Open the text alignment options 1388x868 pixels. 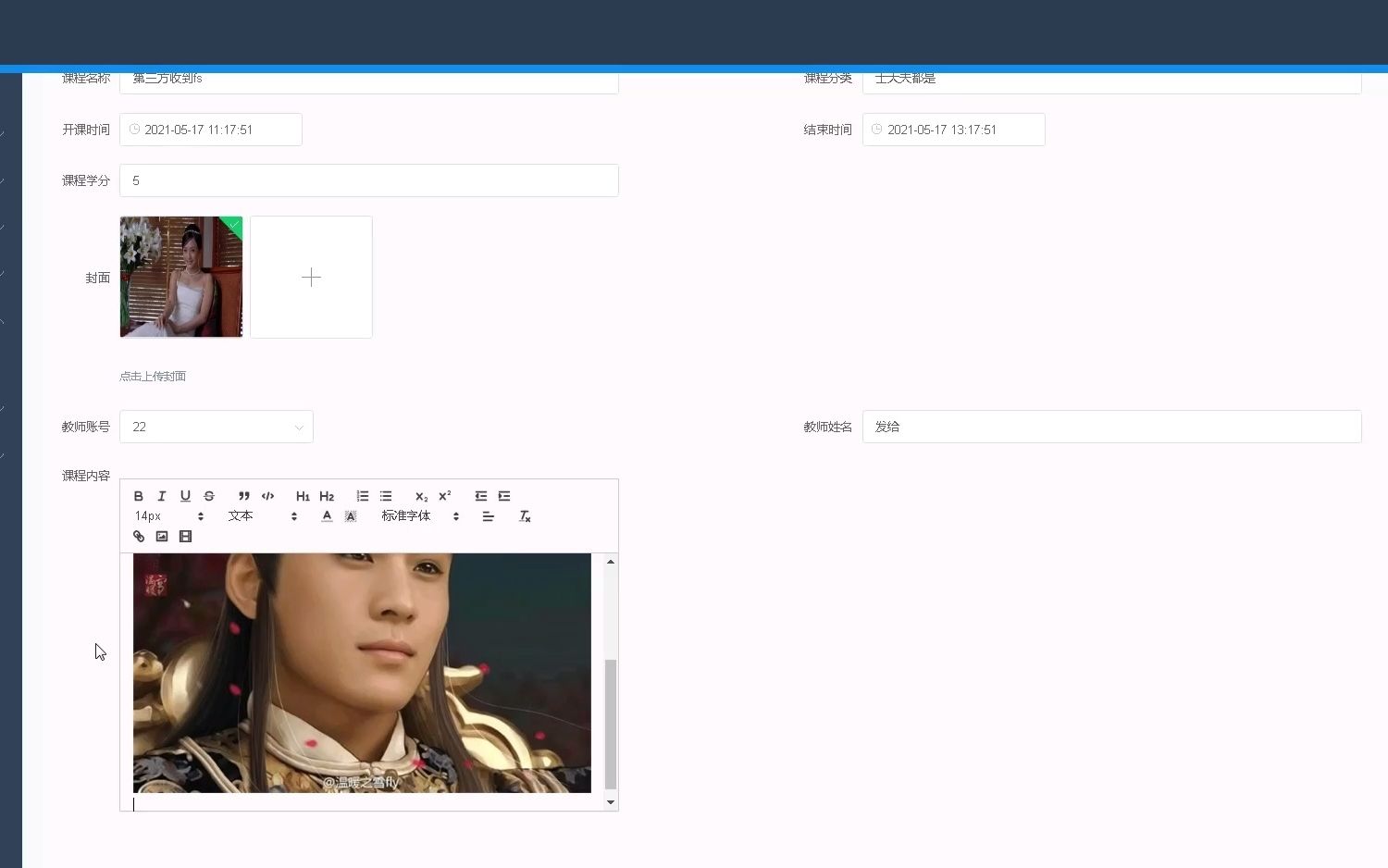point(489,516)
